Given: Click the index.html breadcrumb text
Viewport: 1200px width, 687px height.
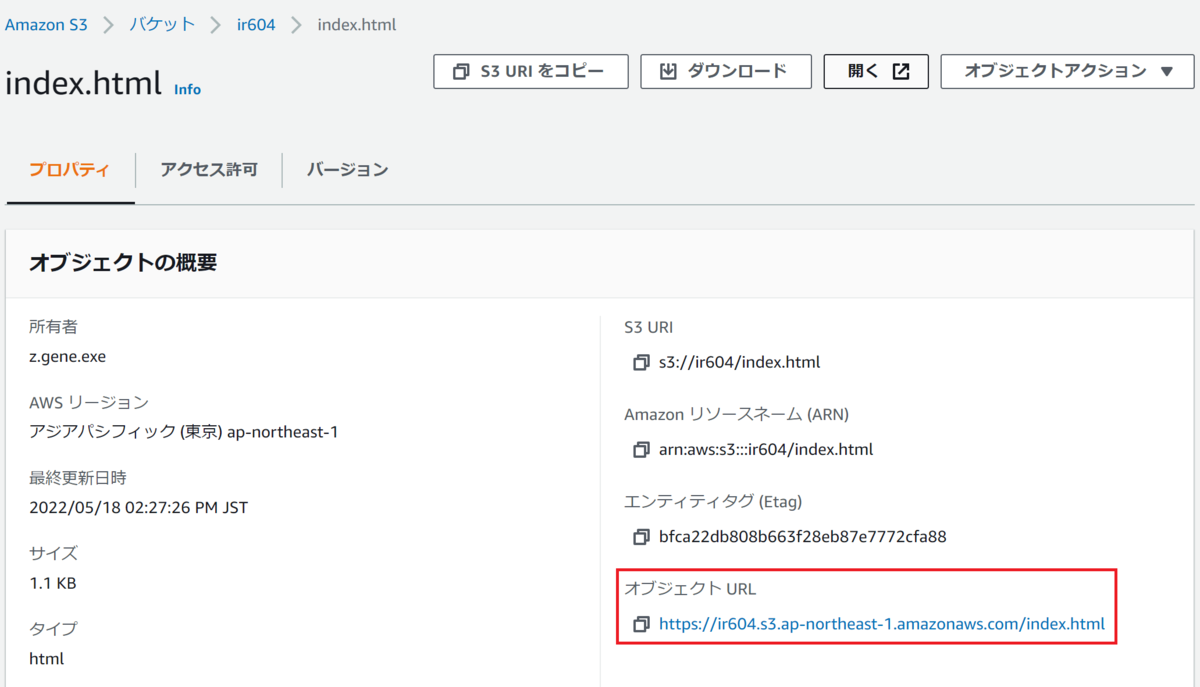Looking at the screenshot, I should click(357, 24).
